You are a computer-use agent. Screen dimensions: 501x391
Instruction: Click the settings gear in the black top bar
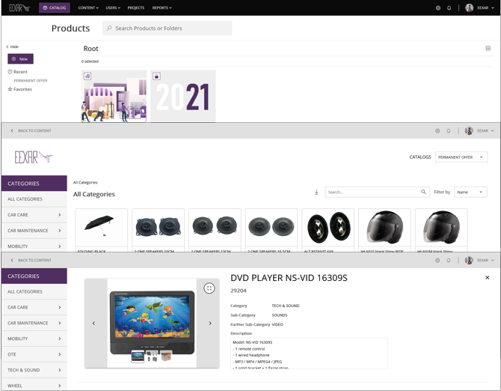[x=438, y=8]
